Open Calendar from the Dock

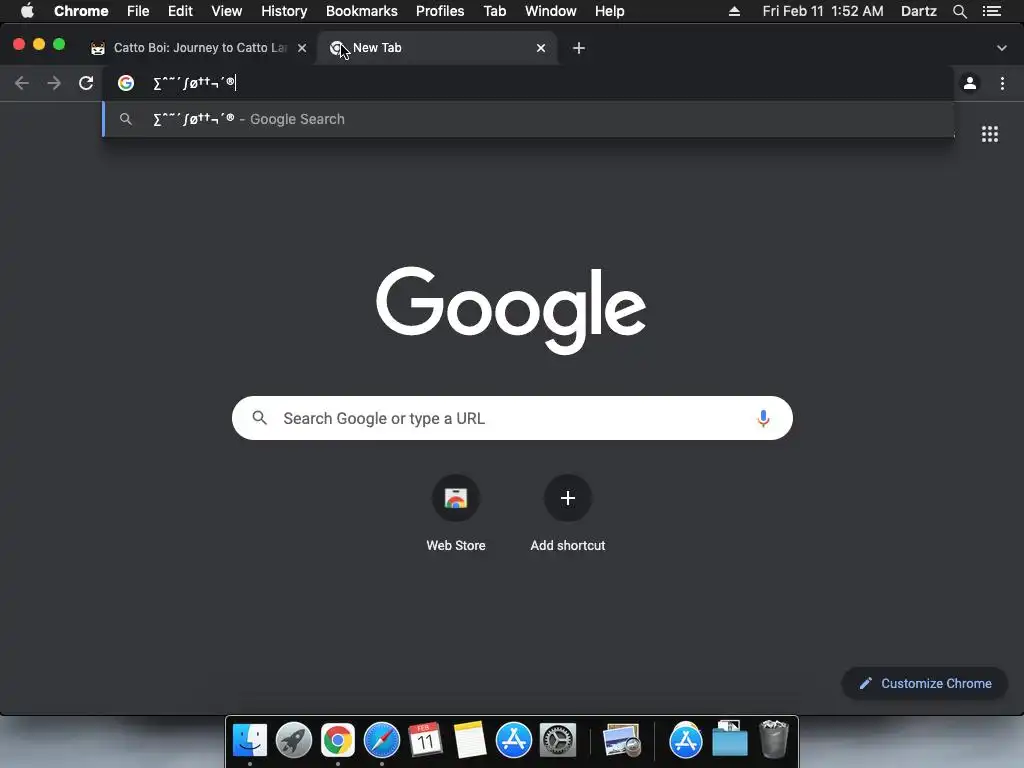click(x=425, y=740)
